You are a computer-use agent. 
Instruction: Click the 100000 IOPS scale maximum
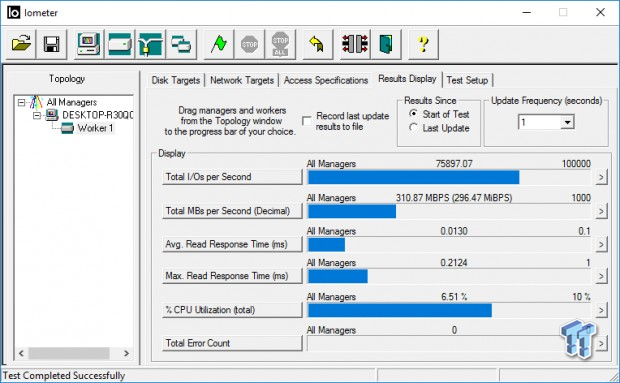[576, 164]
